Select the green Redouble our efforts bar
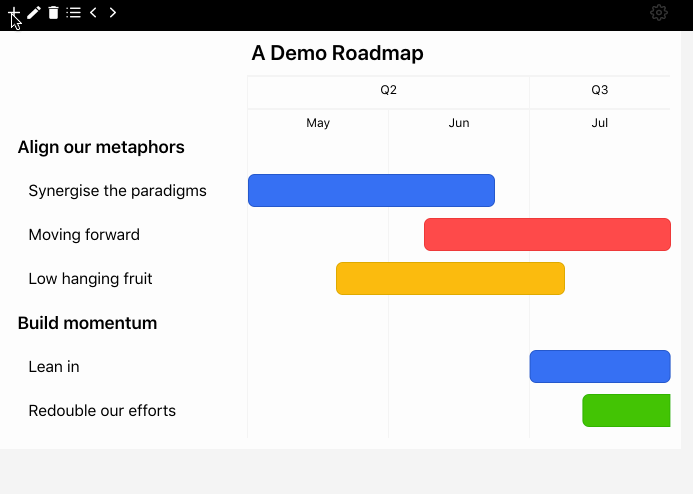The image size is (693, 494). [x=626, y=410]
